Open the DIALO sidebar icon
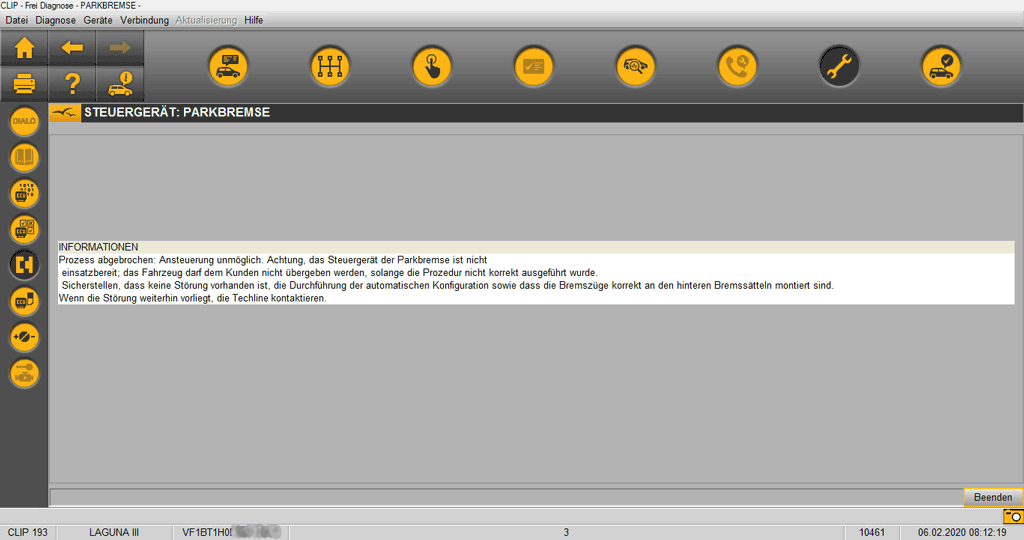This screenshot has height=540, width=1024. 24,121
